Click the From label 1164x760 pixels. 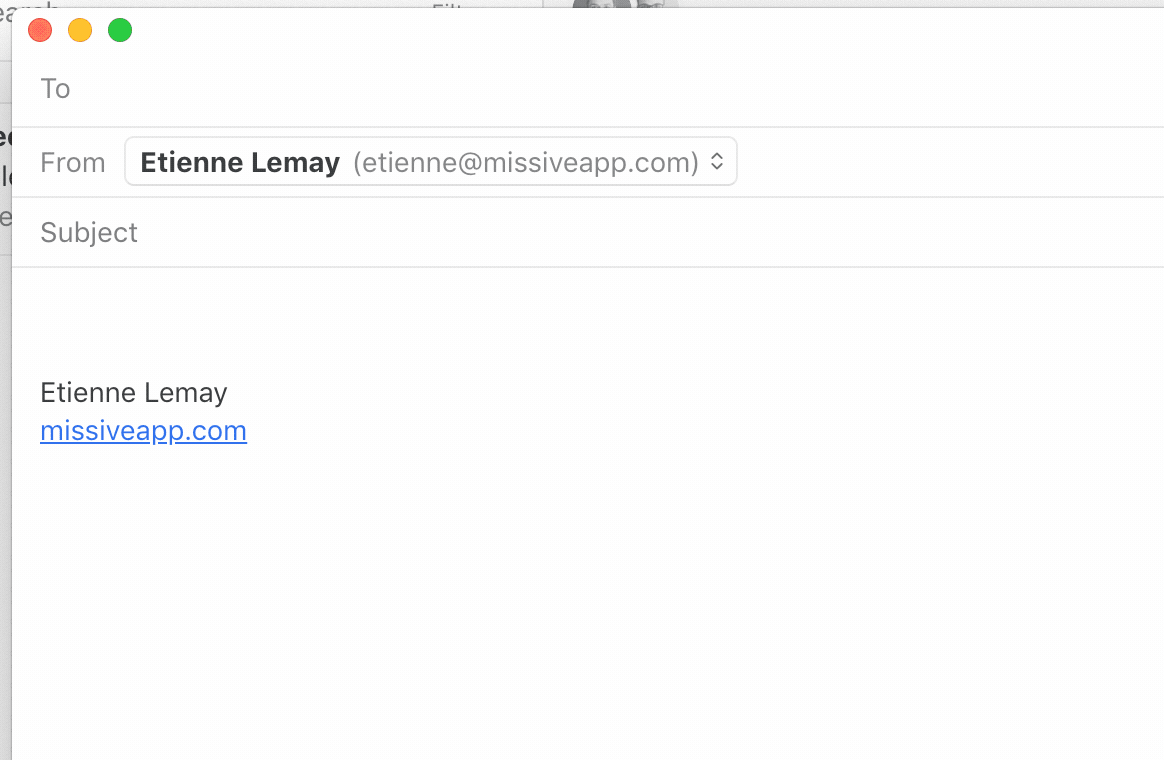click(x=73, y=163)
